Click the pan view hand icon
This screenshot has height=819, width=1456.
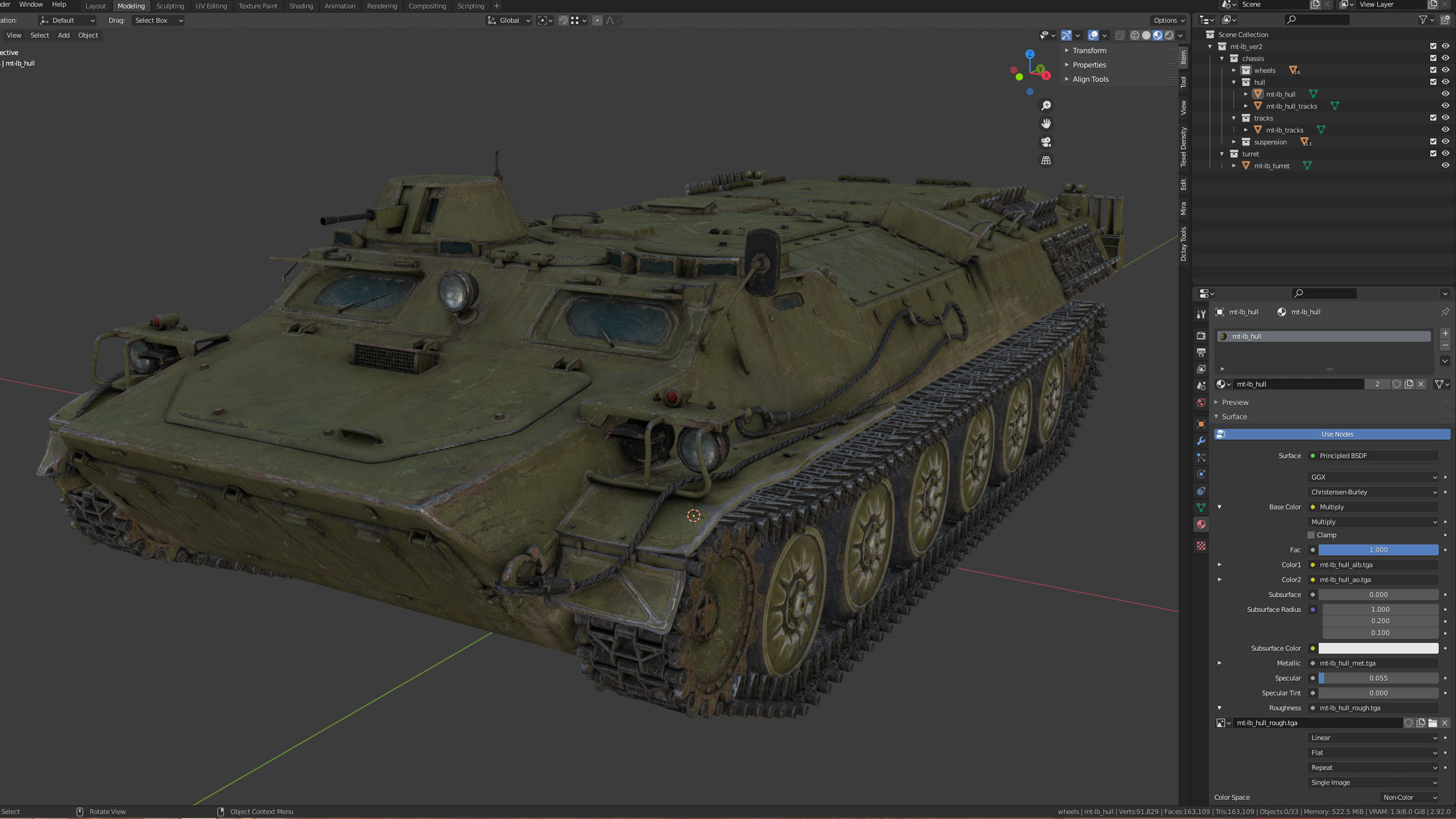pos(1046,124)
